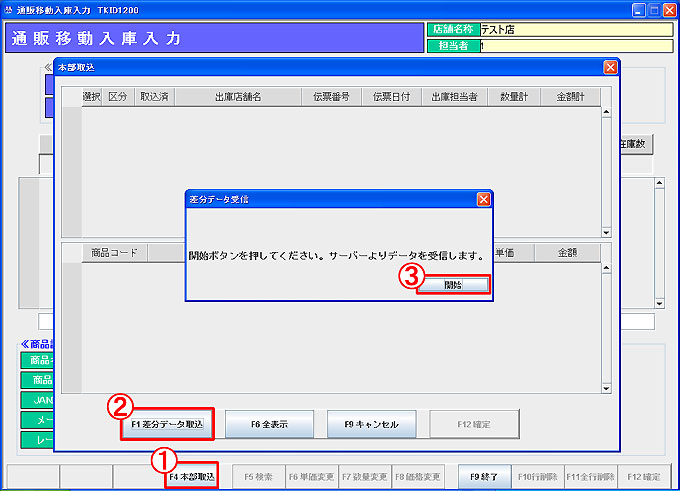Image resolution: width=680 pixels, height=491 pixels.
Task: Click lower detail list scroll up arrow
Action: coord(606,268)
